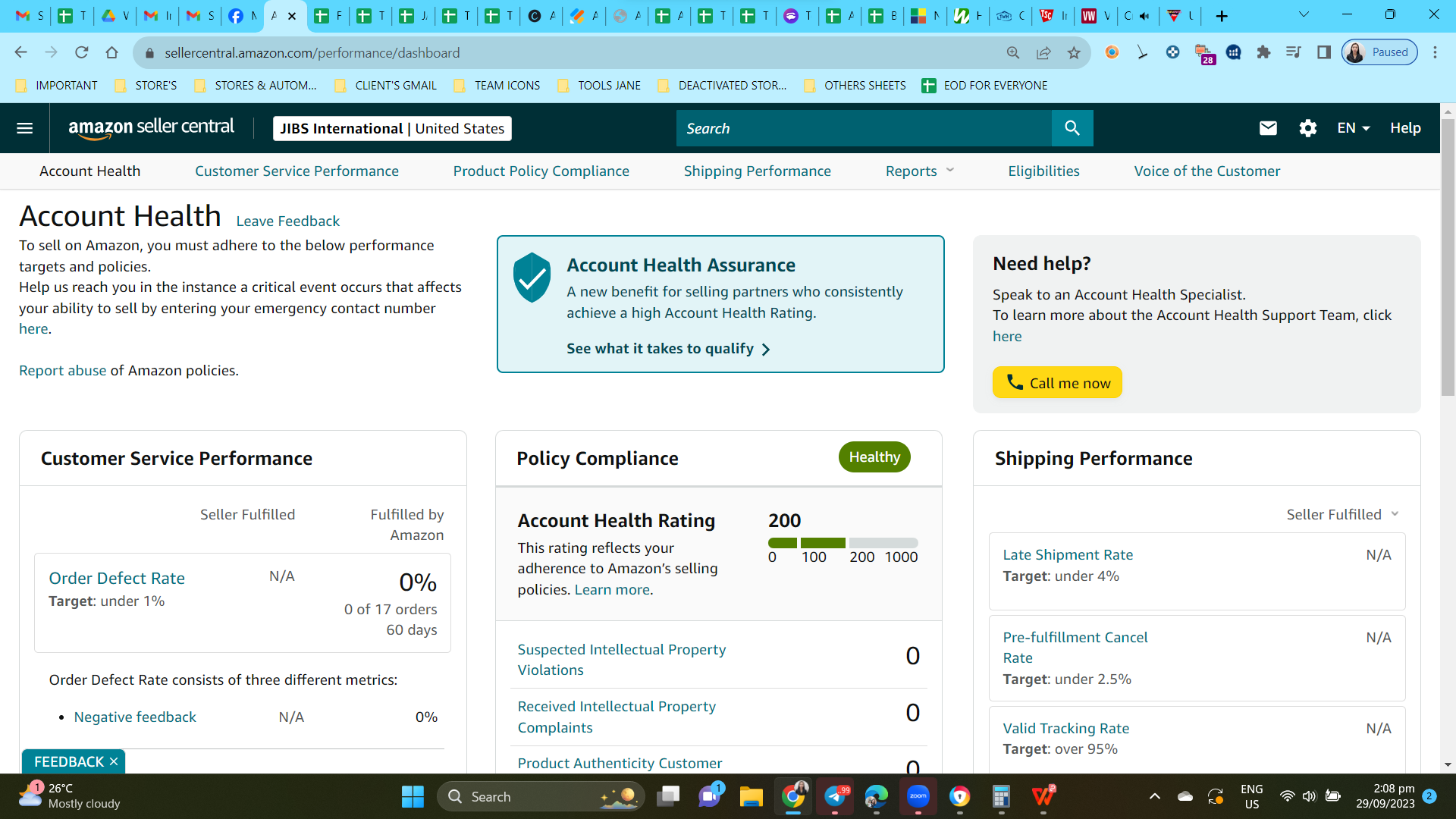Open Suspected Intellectual Property Violations link
Viewport: 1456px width, 819px height.
tap(622, 660)
